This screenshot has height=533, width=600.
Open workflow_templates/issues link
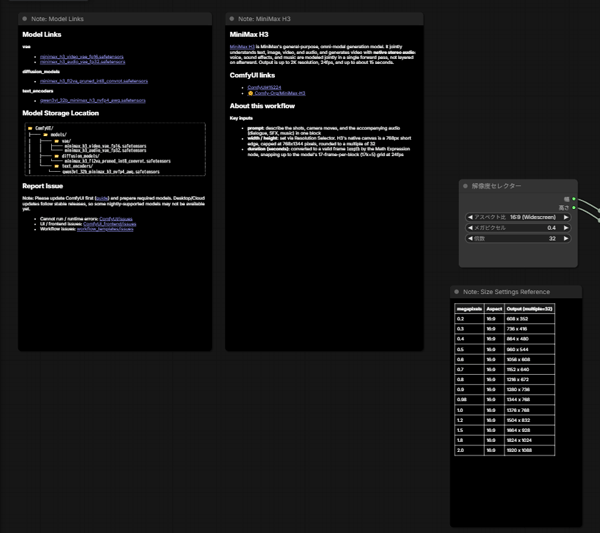point(105,229)
